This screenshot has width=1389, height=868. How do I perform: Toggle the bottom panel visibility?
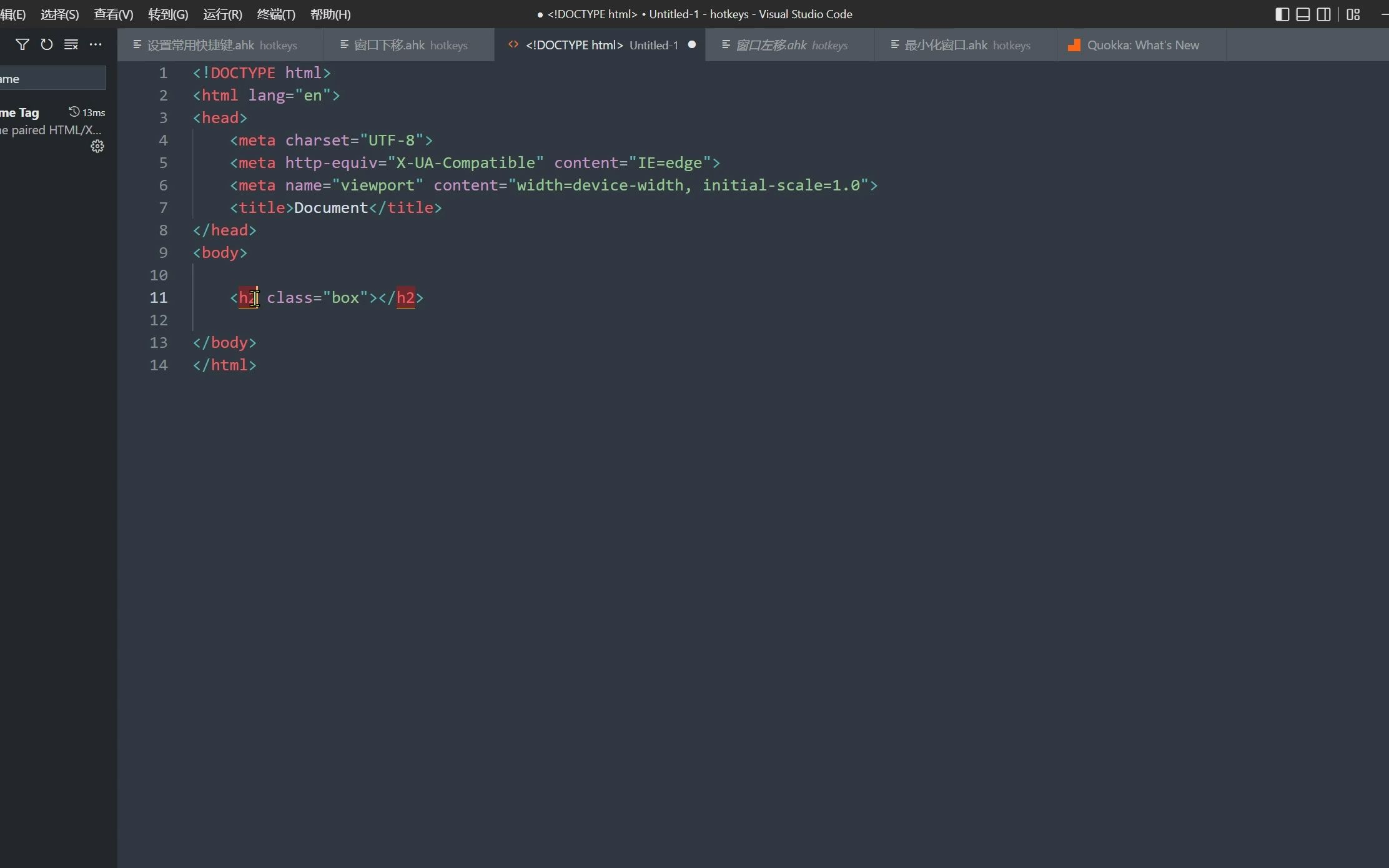(x=1303, y=14)
